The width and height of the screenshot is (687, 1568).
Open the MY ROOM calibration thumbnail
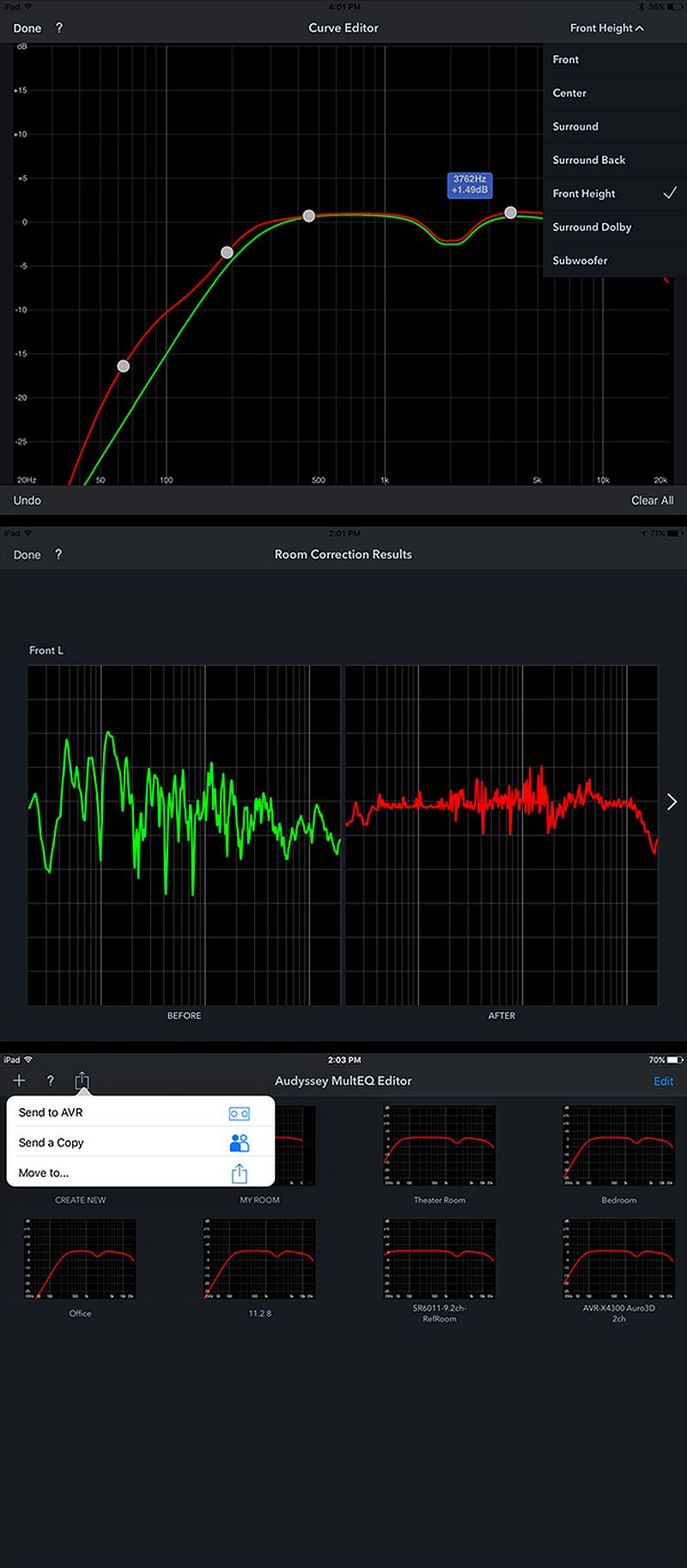click(x=295, y=1147)
